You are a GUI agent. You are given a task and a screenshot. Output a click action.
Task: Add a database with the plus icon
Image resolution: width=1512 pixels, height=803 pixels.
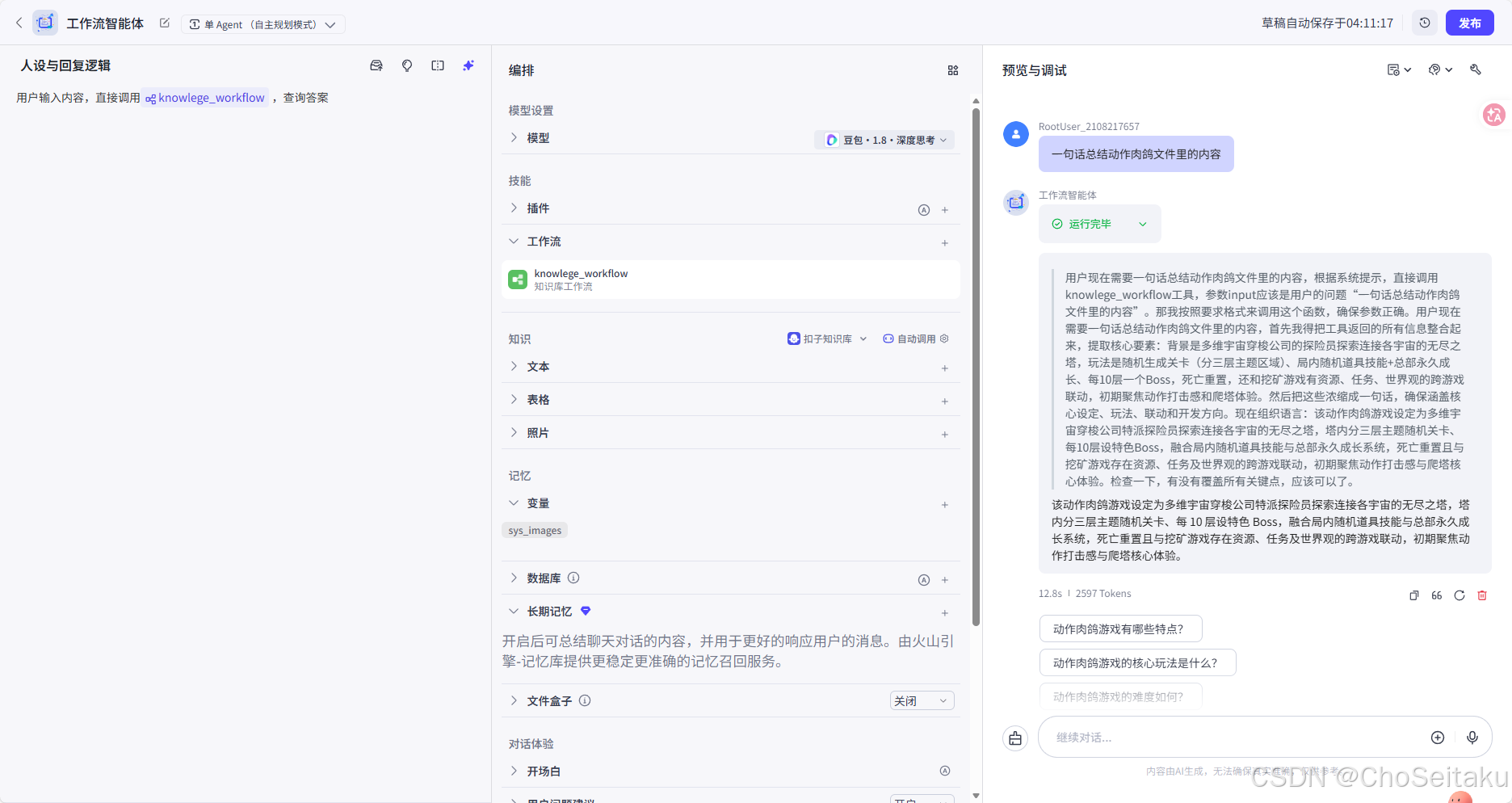click(x=945, y=580)
